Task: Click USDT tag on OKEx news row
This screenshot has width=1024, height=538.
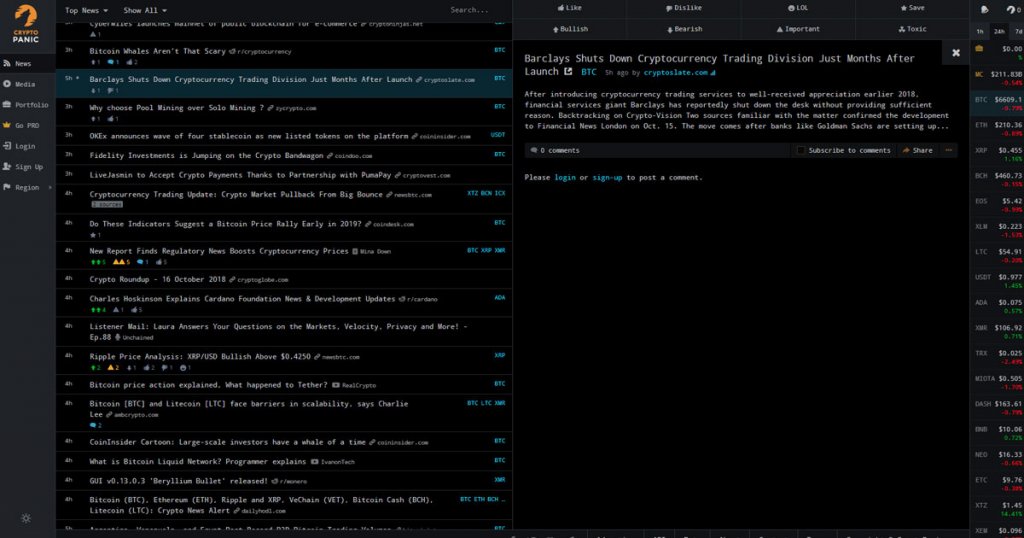Action: pyautogui.click(x=498, y=135)
